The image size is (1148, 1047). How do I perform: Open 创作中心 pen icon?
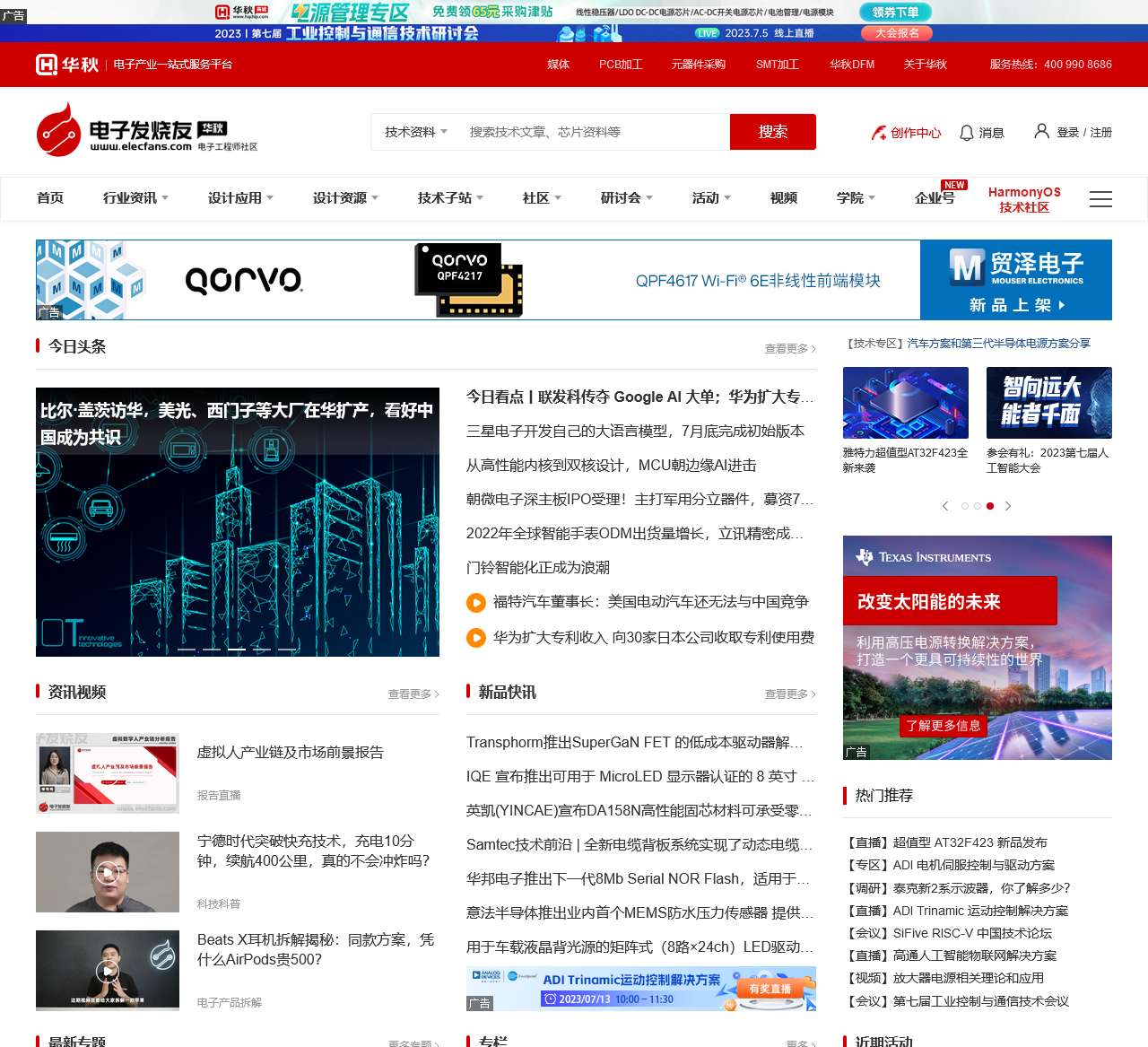pyautogui.click(x=879, y=133)
